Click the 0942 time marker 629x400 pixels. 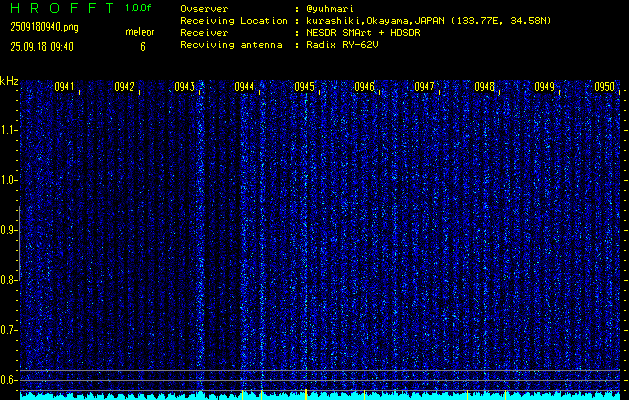pyautogui.click(x=124, y=87)
